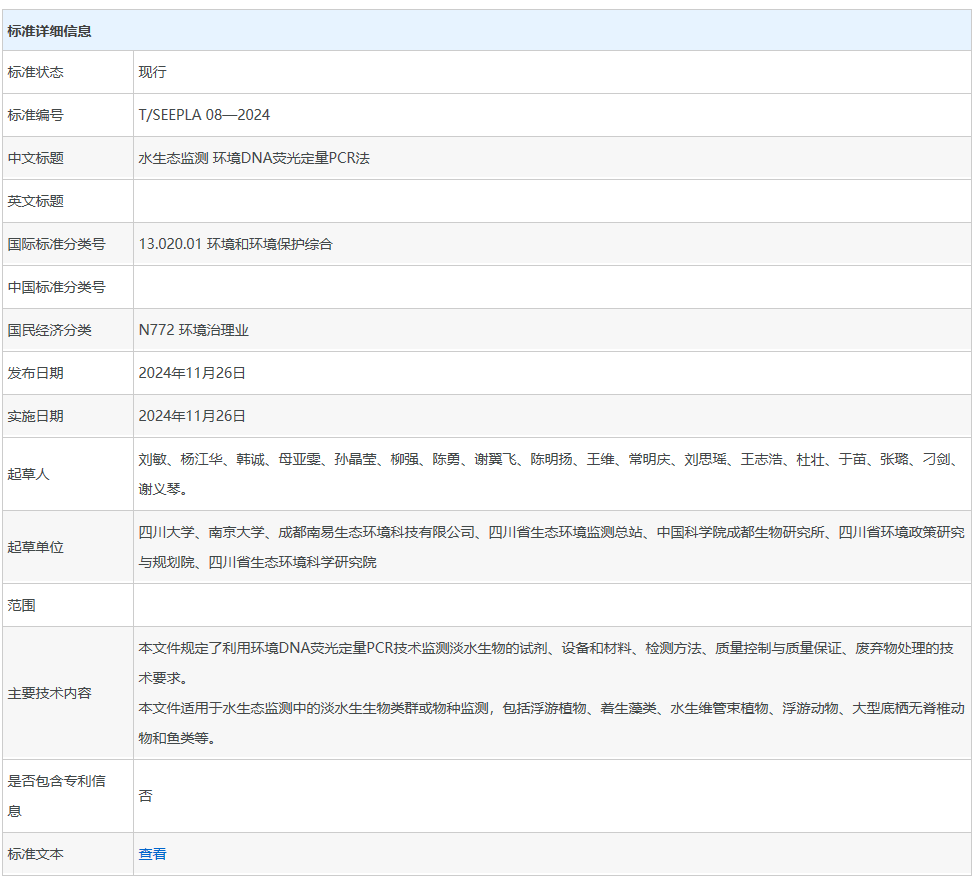The image size is (978, 881).
Task: Click the 实施日期 value 2024年11月26日
Action: (x=192, y=416)
